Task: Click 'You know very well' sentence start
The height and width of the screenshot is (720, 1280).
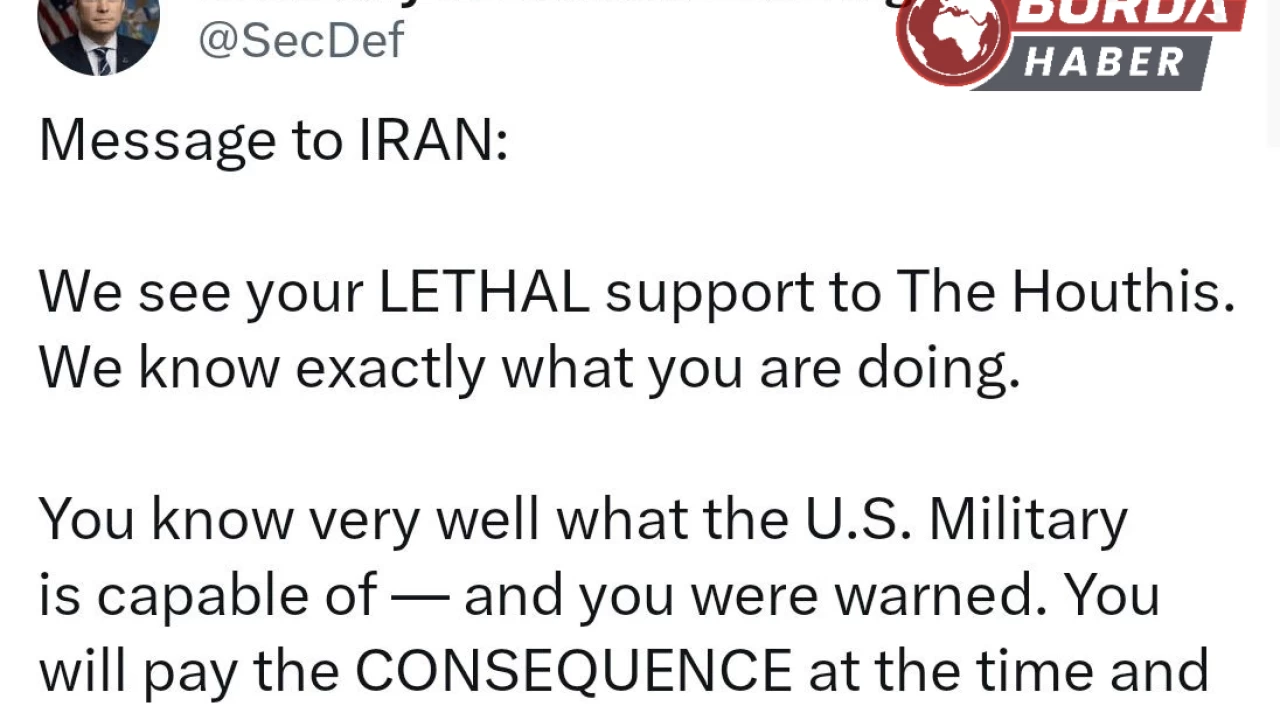Action: [x=291, y=519]
